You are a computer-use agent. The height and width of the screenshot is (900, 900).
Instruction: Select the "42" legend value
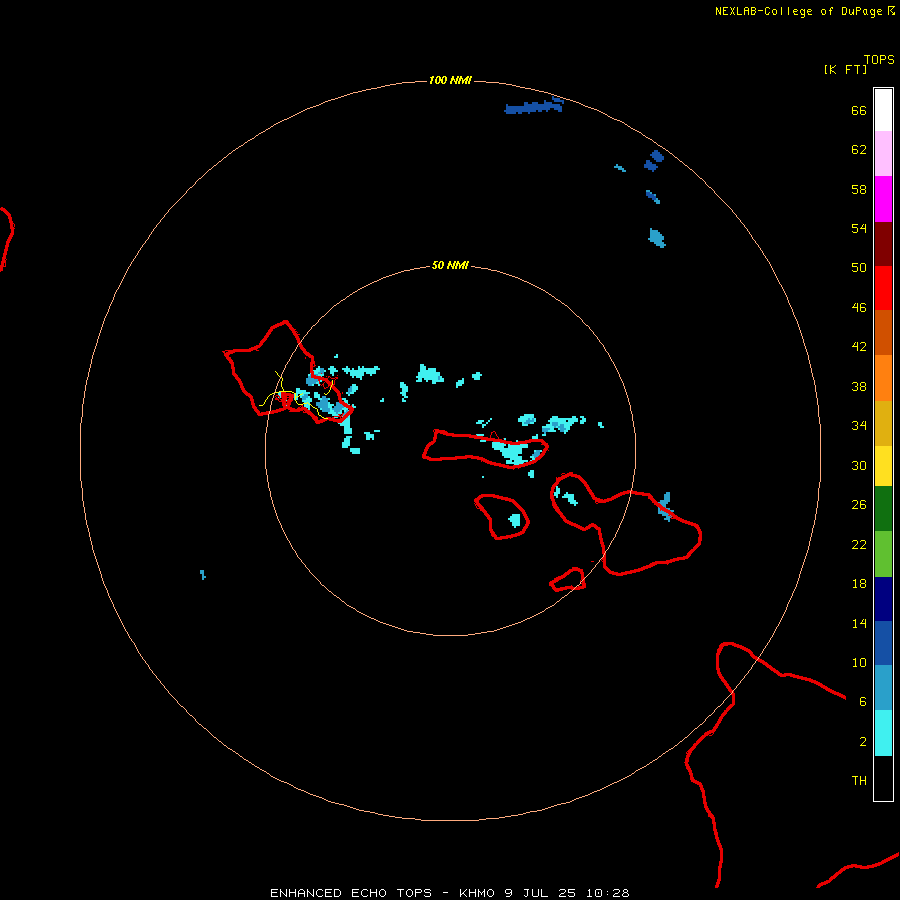[859, 347]
